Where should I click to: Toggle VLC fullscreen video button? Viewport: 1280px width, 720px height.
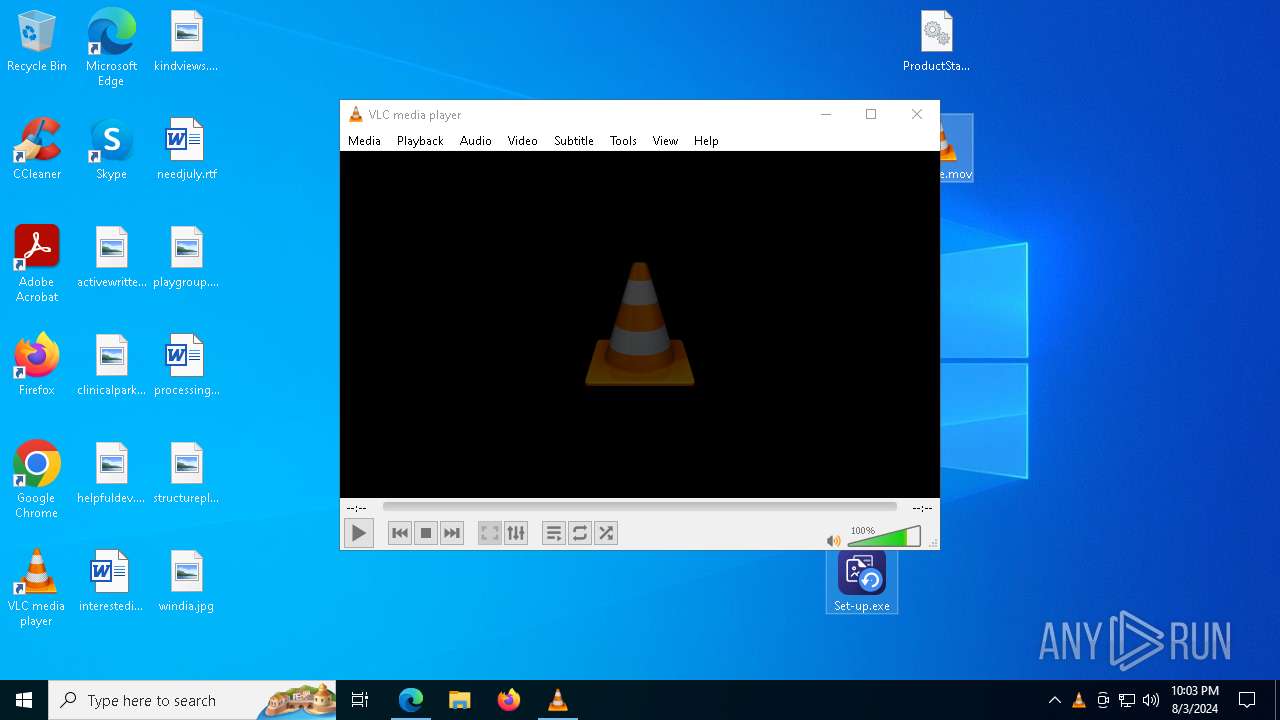click(489, 533)
